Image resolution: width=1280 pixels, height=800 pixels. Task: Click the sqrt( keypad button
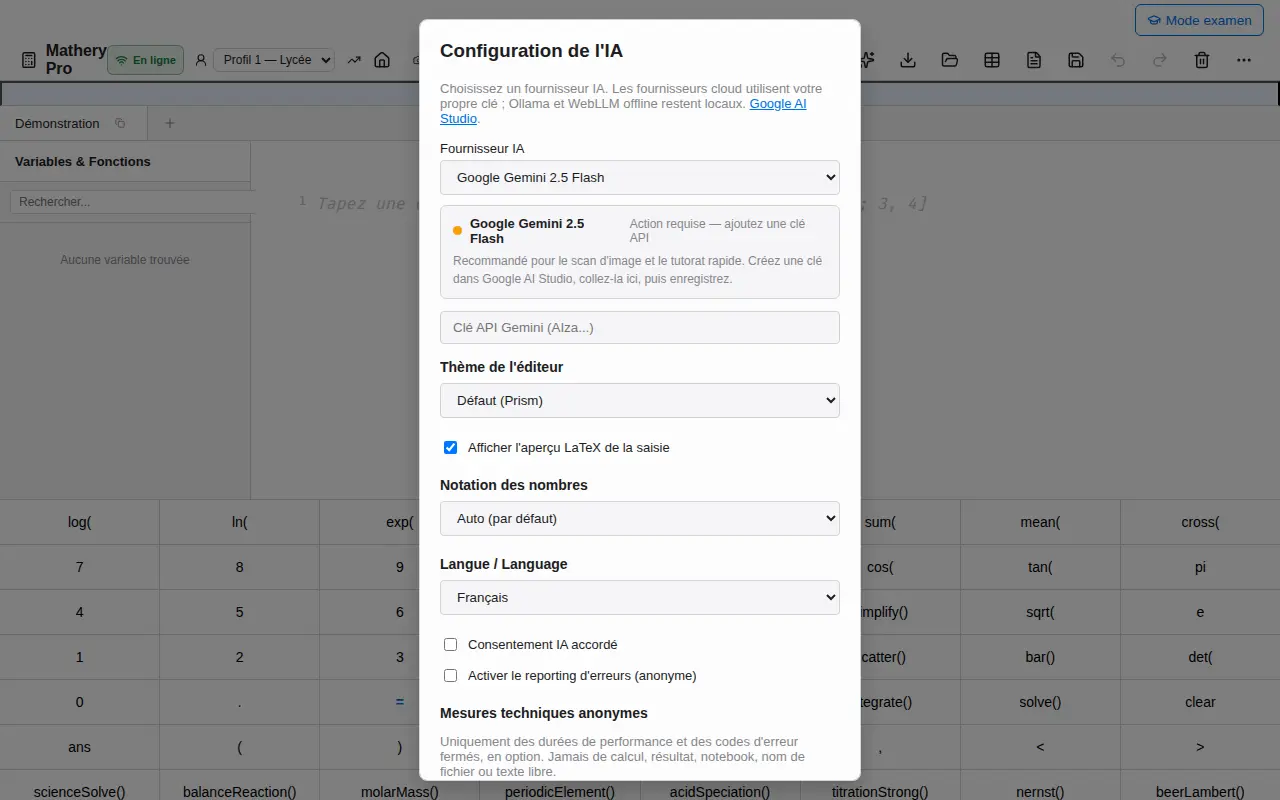pyautogui.click(x=1040, y=612)
